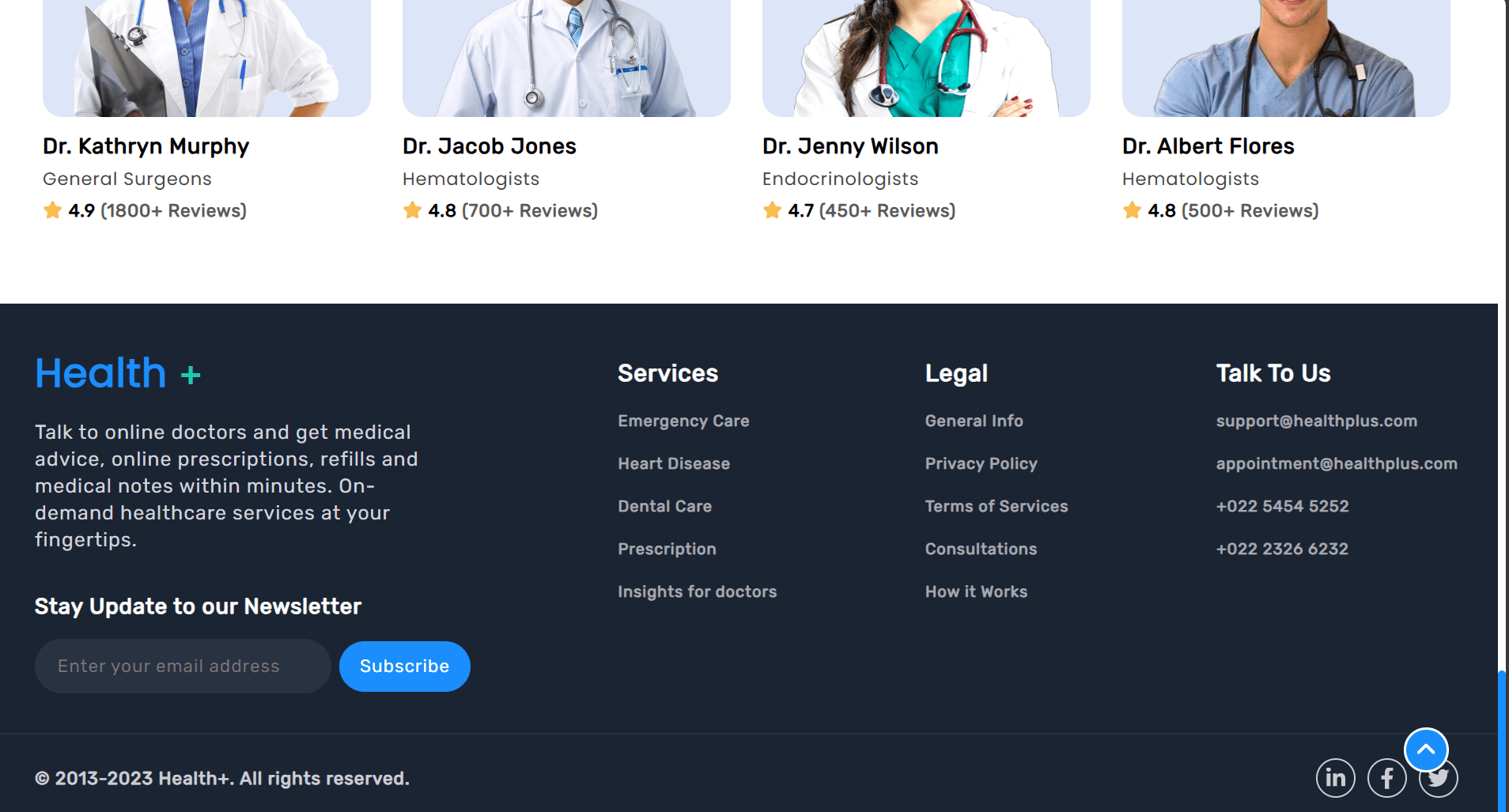This screenshot has width=1509, height=812.
Task: Click the Subscribe button
Action: point(405,667)
